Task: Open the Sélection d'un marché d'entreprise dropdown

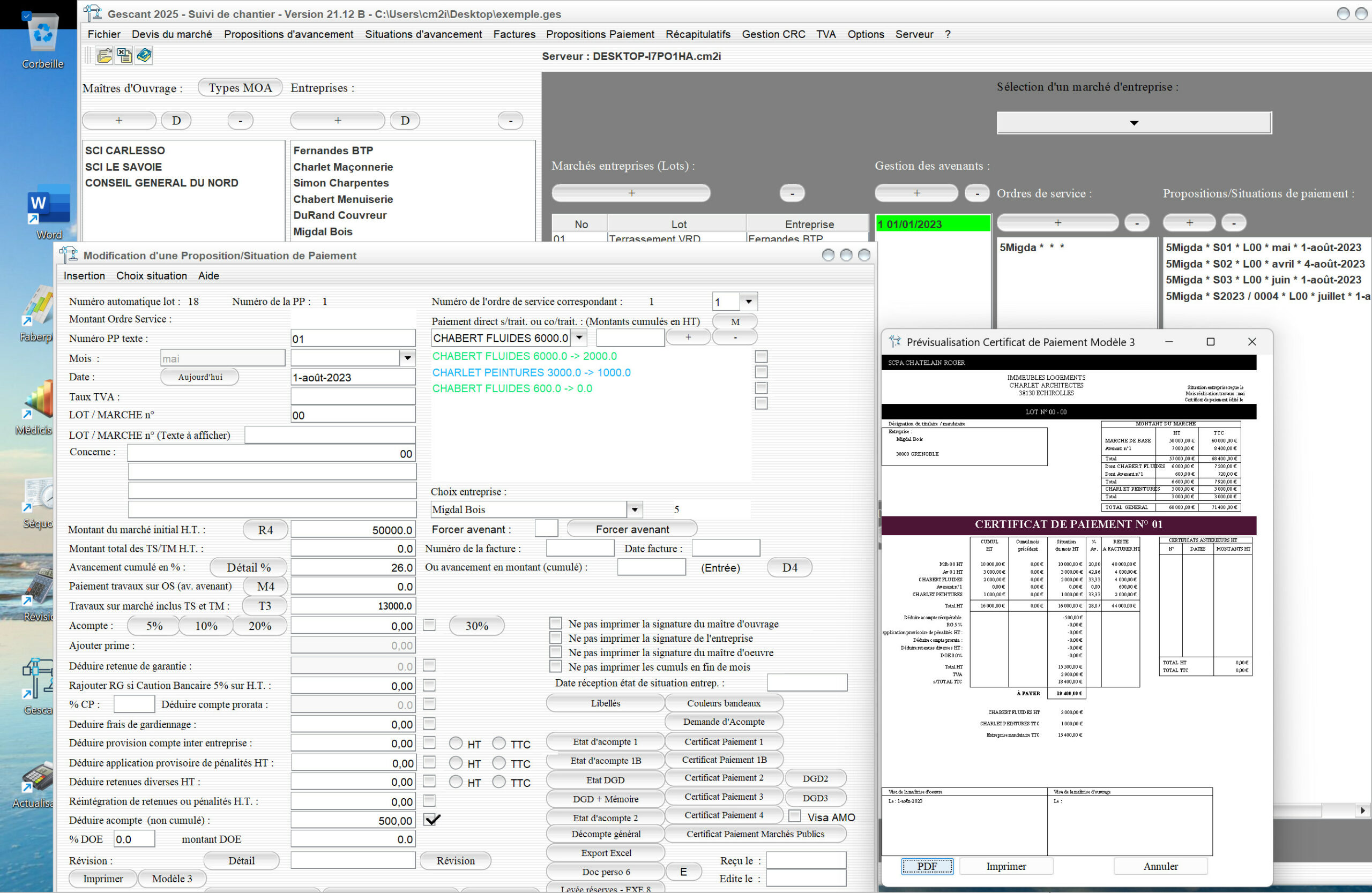Action: coord(1134,123)
